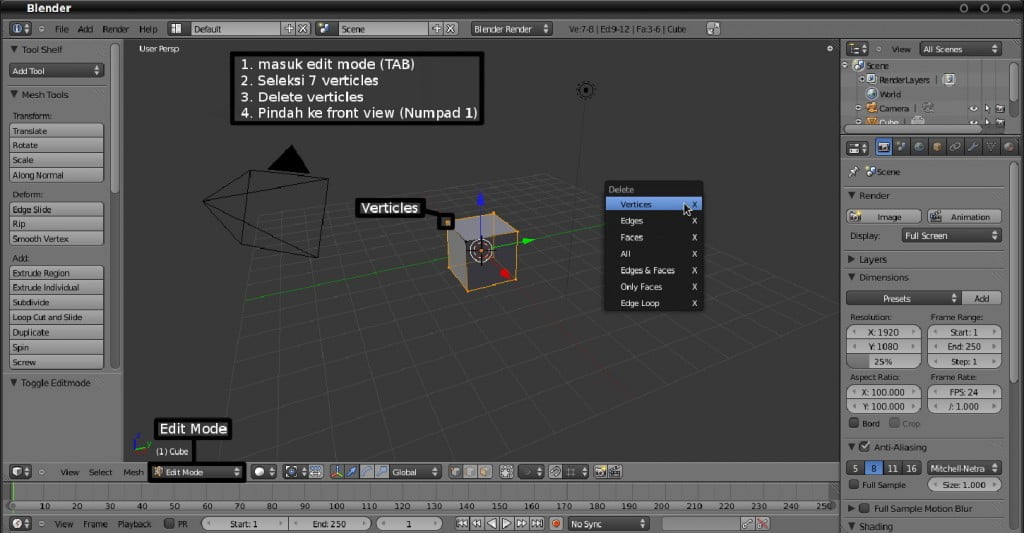1024x533 pixels.
Task: Open the Object Constraints chain tab
Action: [955, 147]
